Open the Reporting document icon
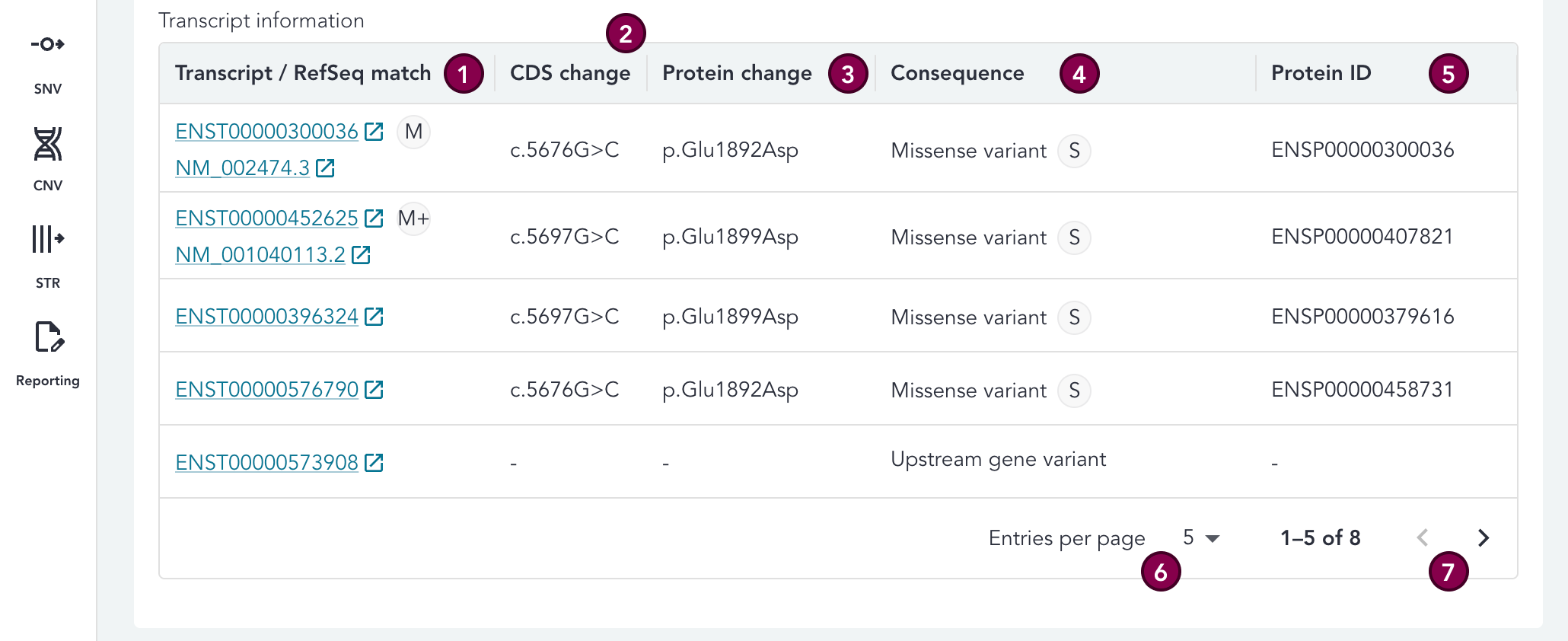The image size is (1568, 641). [x=49, y=337]
